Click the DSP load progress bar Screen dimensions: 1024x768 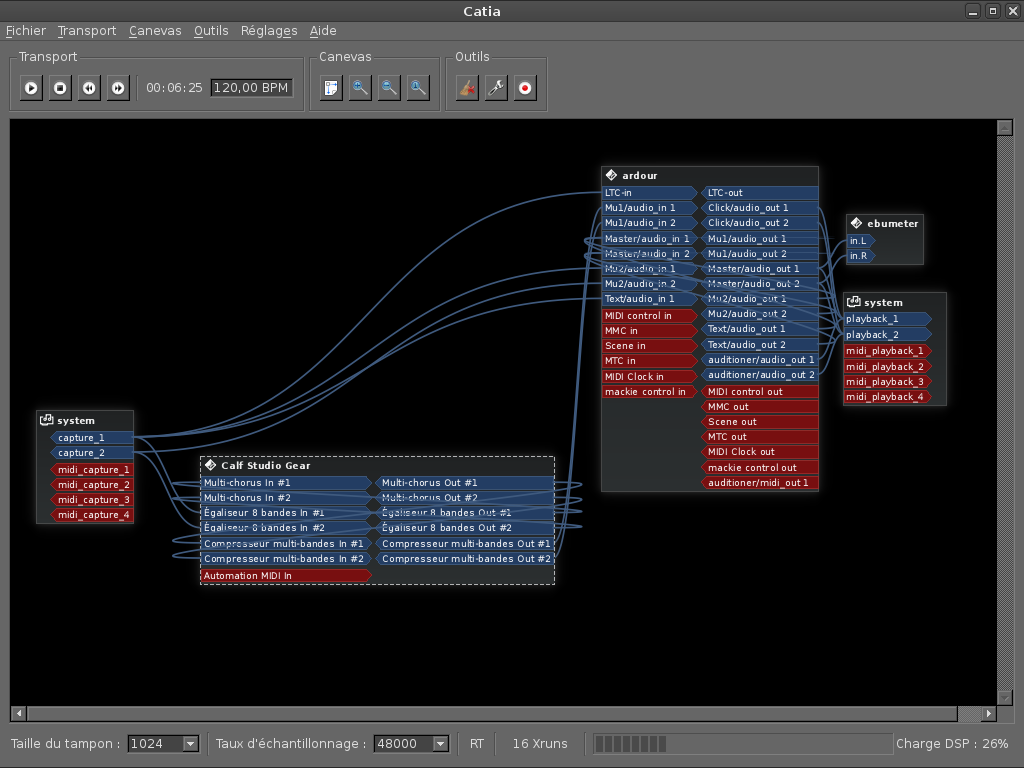click(x=743, y=744)
